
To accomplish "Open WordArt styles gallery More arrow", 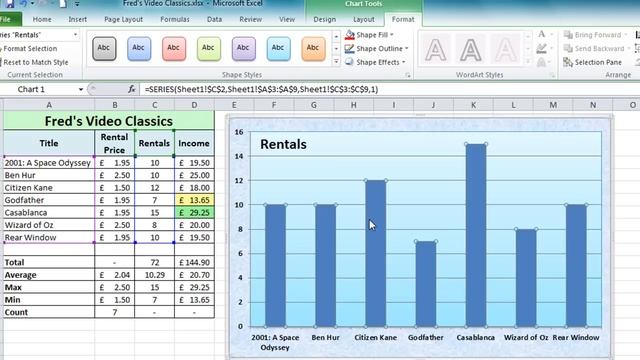I will (528, 62).
